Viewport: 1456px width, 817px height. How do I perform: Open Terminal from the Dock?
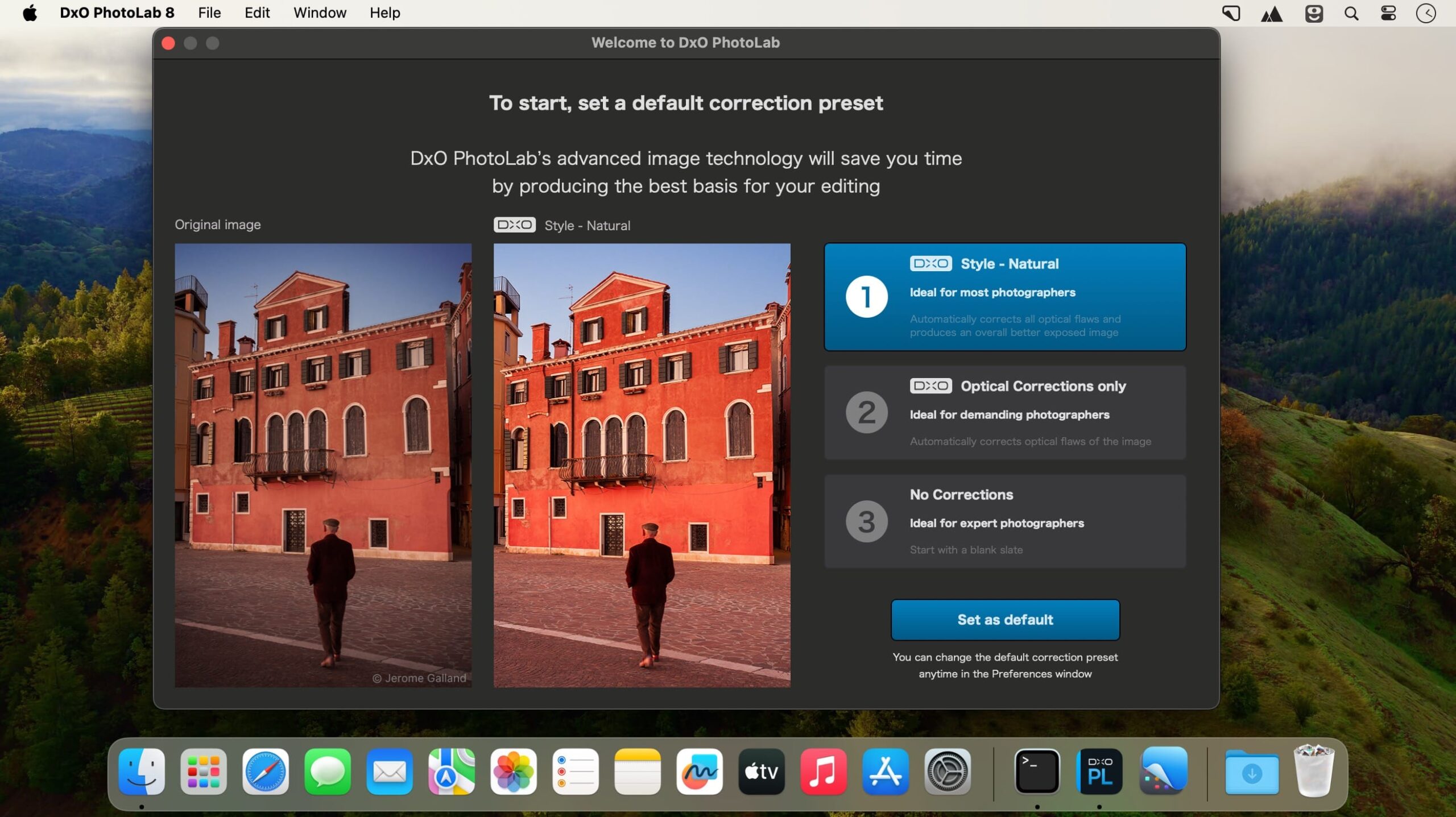click(x=1037, y=772)
